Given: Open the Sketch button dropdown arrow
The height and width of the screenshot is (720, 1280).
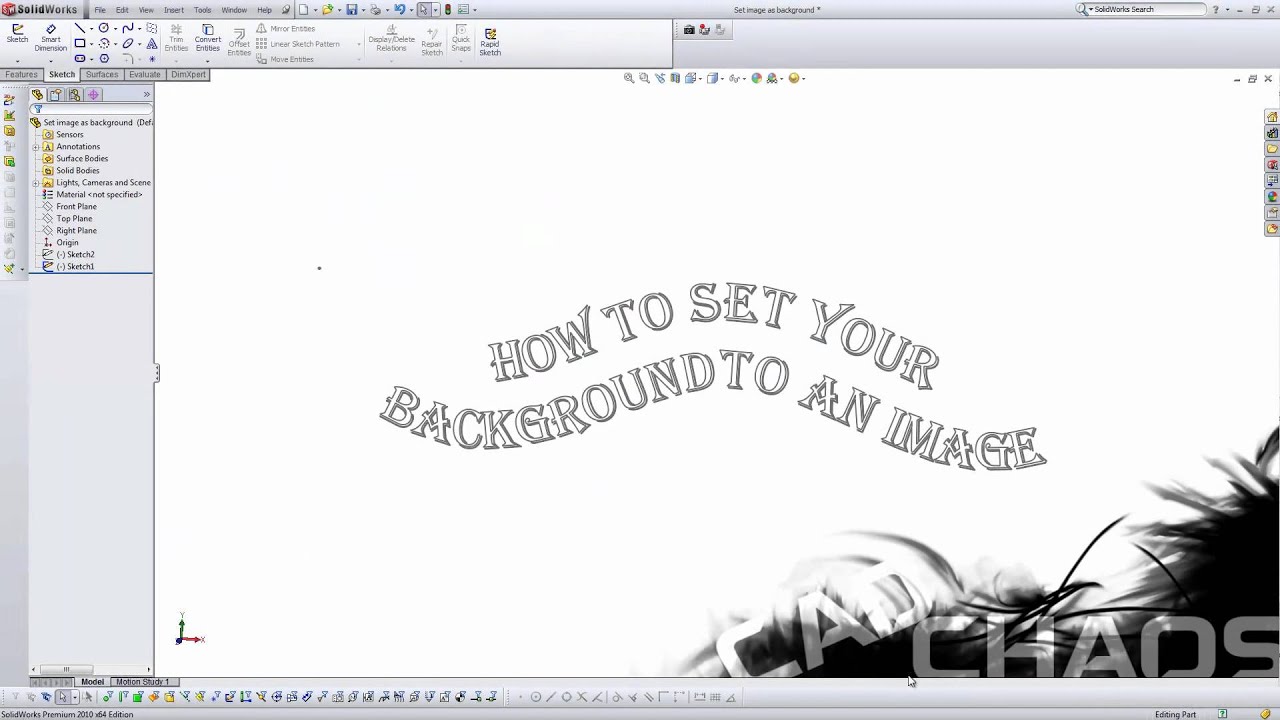Looking at the screenshot, I should tap(17, 61).
